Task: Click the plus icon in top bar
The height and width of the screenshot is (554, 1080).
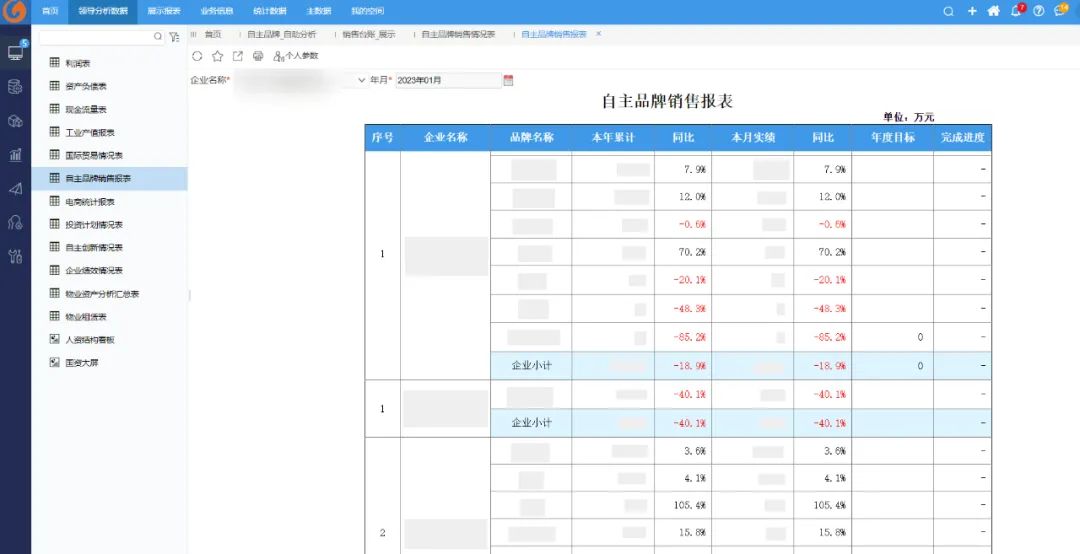Action: point(972,11)
